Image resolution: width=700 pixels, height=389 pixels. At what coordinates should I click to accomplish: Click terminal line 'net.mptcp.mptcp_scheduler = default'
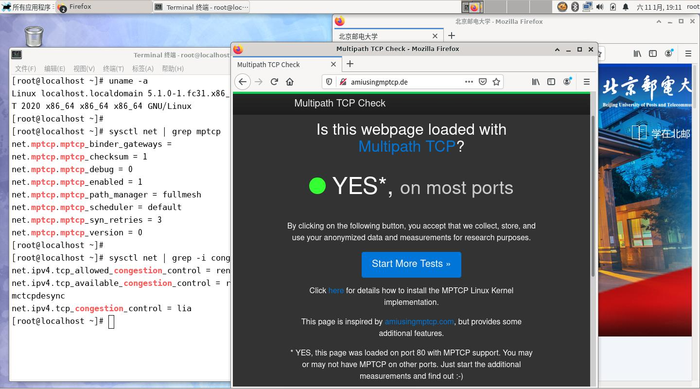[96, 207]
